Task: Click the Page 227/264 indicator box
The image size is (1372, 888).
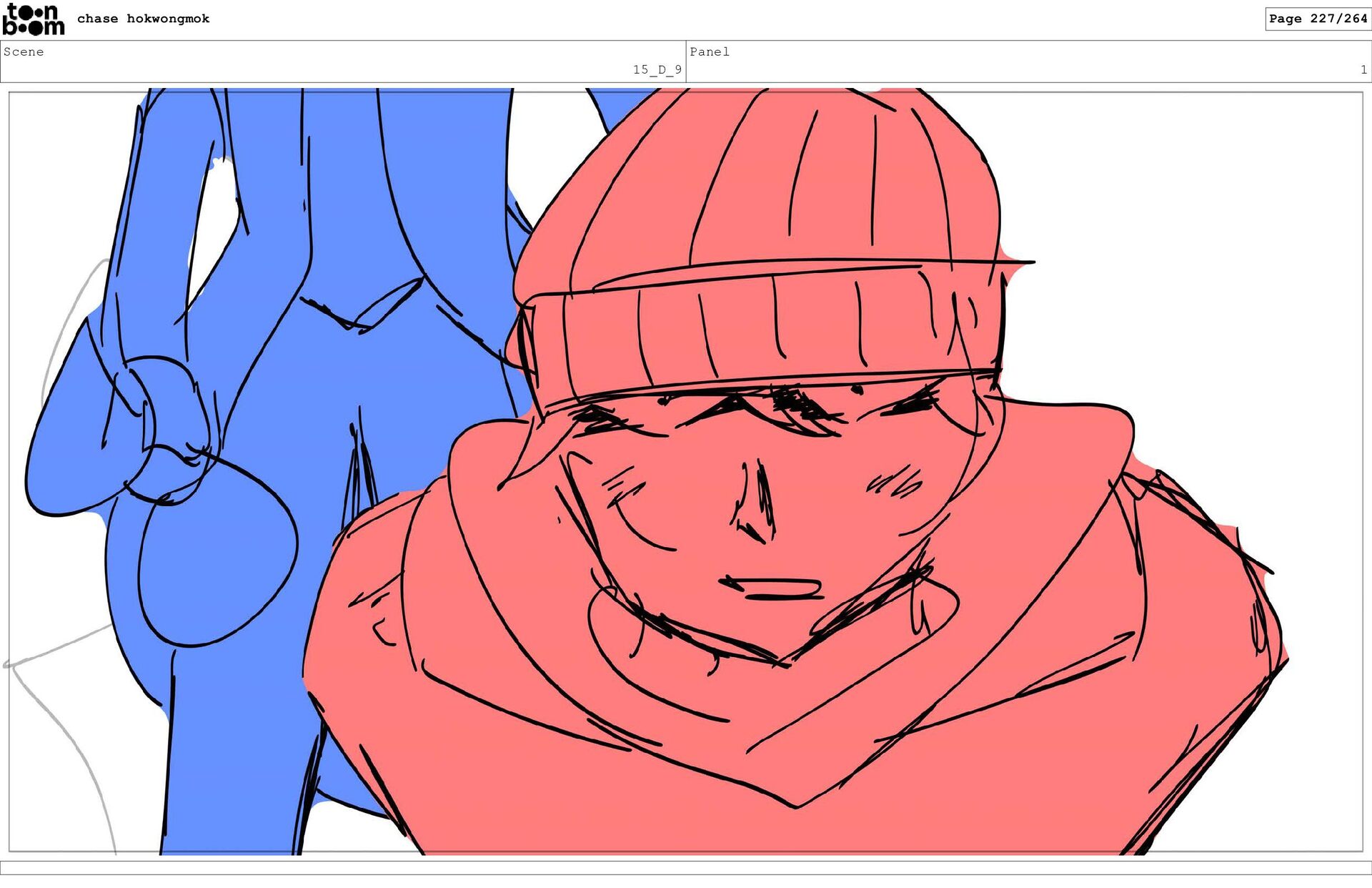Action: [x=1317, y=19]
